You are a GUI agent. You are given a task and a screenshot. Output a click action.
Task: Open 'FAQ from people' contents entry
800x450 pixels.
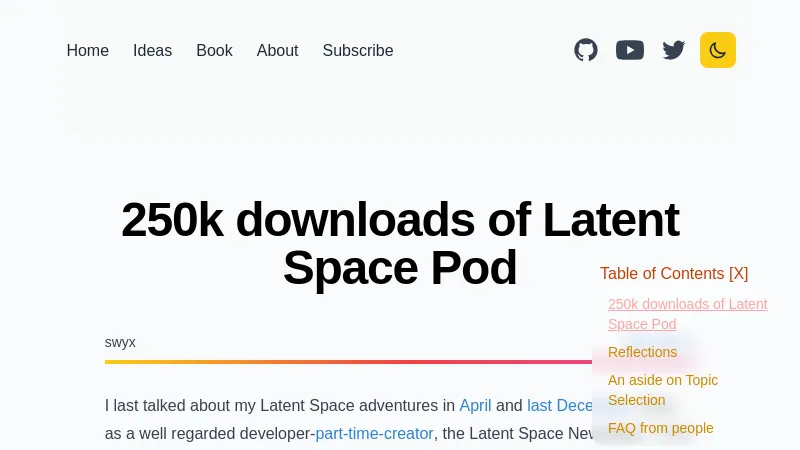[x=660, y=428]
